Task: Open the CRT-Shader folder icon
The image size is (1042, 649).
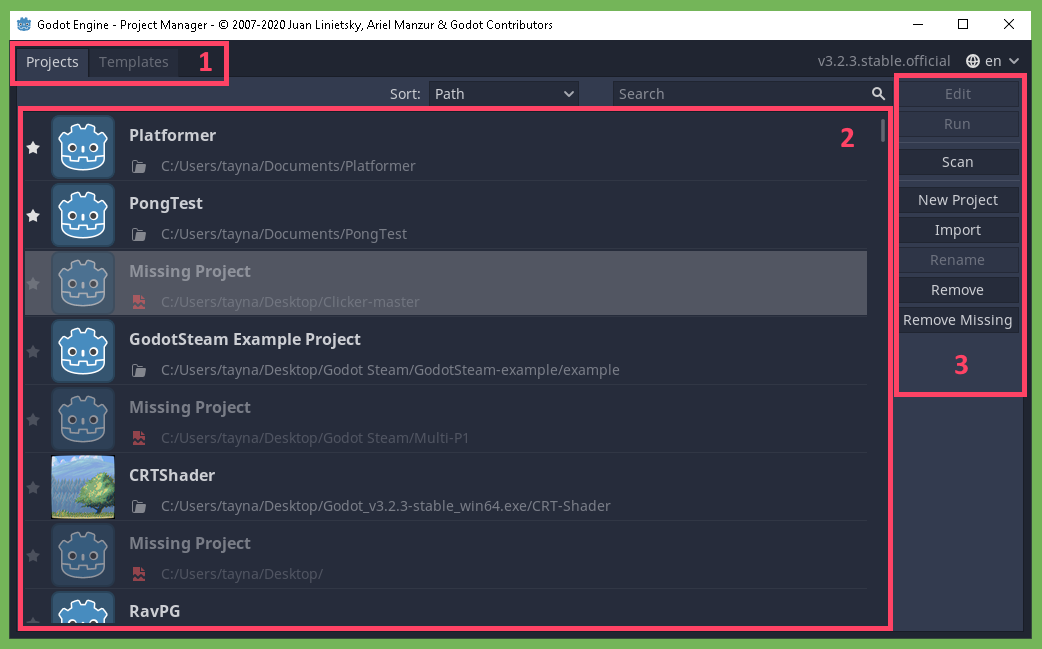Action: point(139,506)
